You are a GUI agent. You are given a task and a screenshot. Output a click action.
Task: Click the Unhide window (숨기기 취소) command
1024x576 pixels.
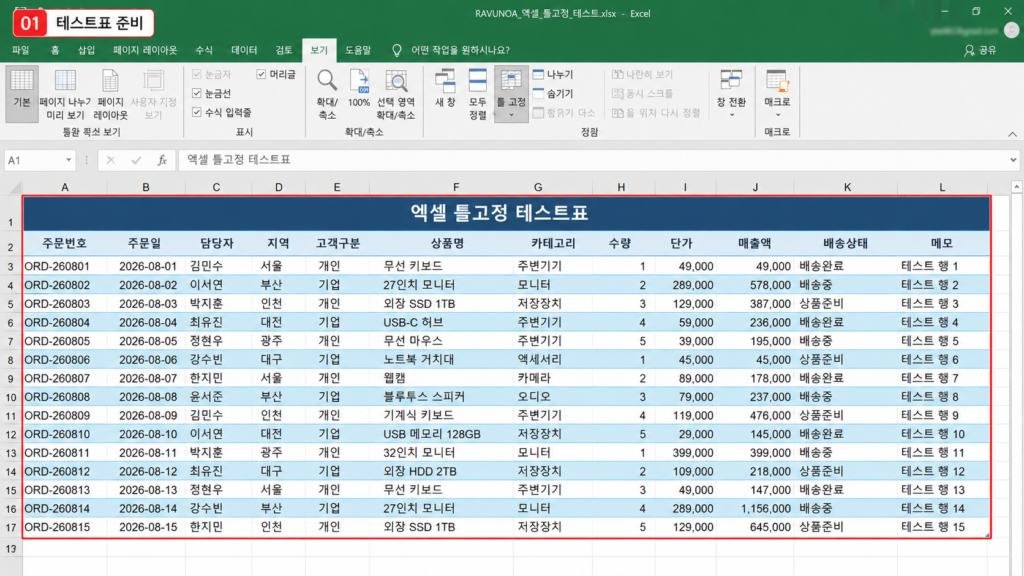click(565, 112)
